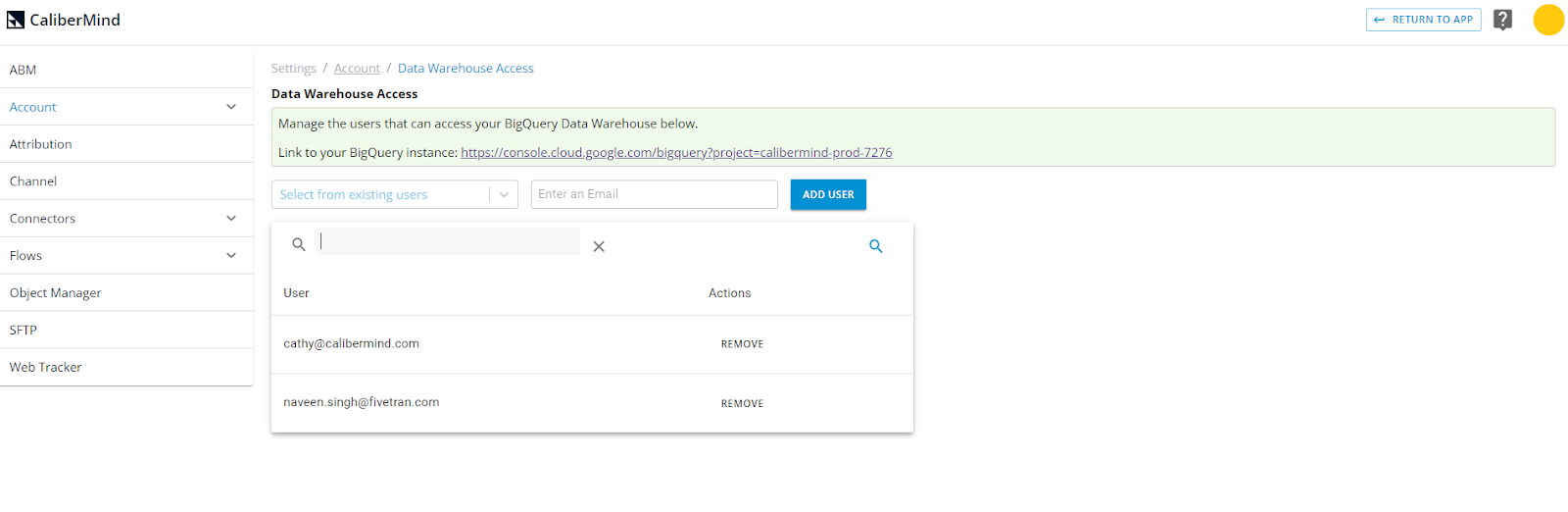Click the Actions column header

730,293
